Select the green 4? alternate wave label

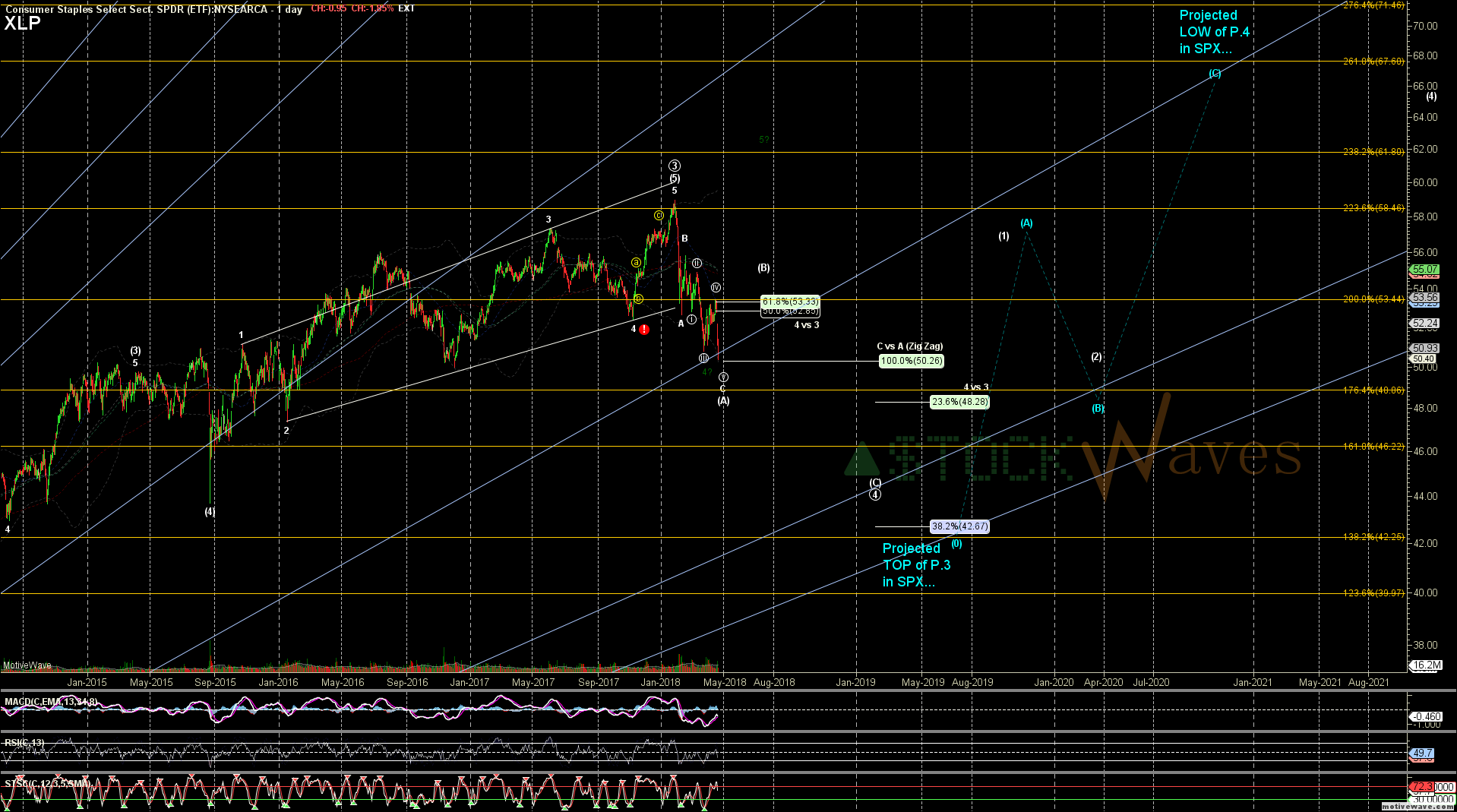pos(707,372)
